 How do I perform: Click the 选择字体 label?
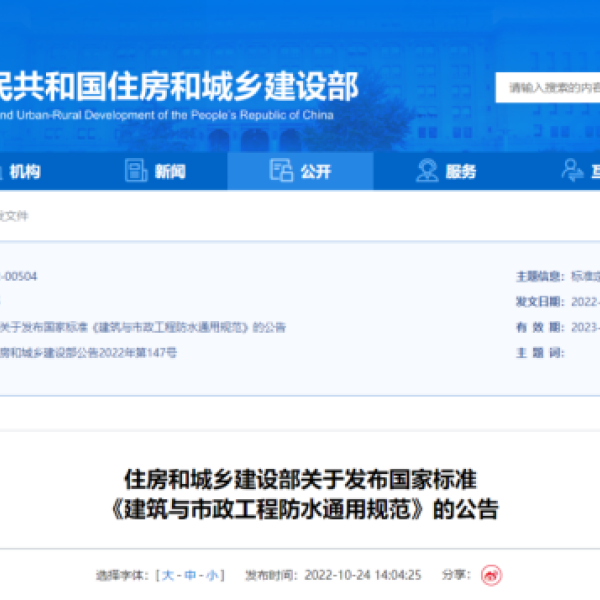pyautogui.click(x=122, y=575)
